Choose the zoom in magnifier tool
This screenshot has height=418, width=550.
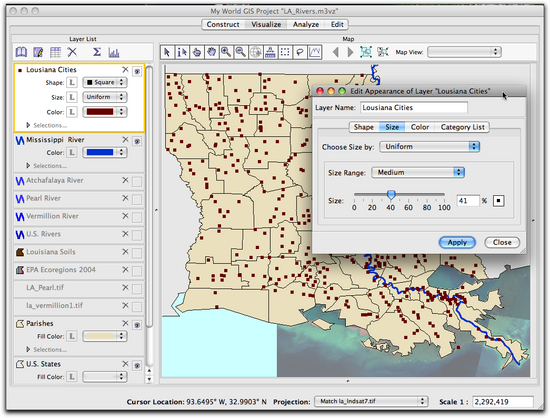[226, 52]
